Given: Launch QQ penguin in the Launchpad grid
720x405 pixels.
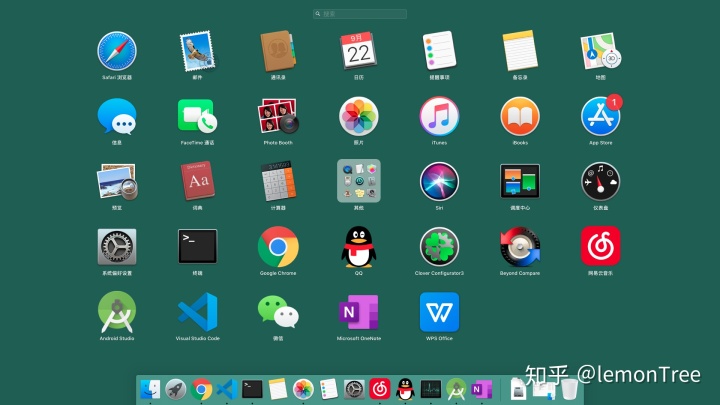Looking at the screenshot, I should pos(359,247).
